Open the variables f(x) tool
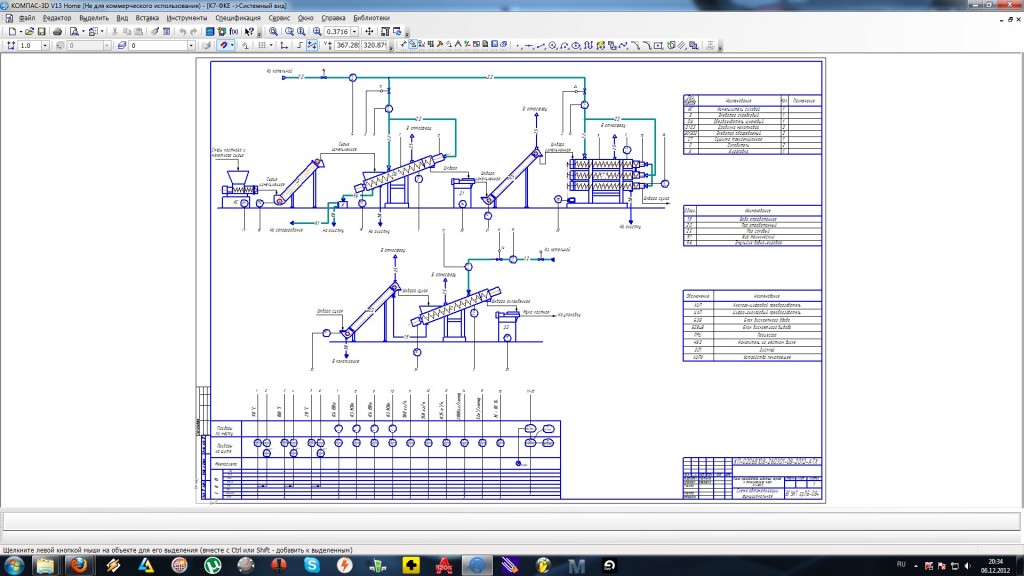The image size is (1024, 576). click(234, 31)
